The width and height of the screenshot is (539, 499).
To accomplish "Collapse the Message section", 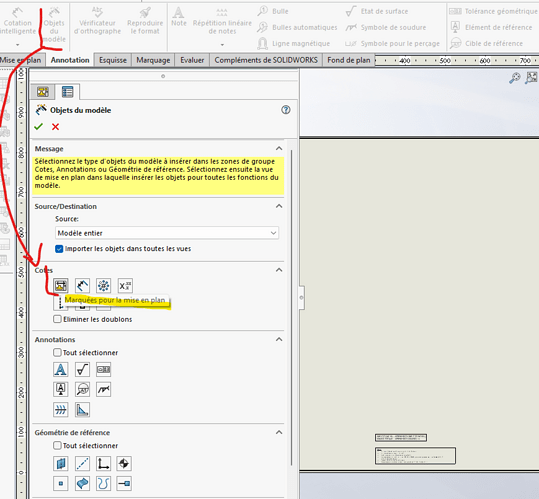I will point(279,149).
